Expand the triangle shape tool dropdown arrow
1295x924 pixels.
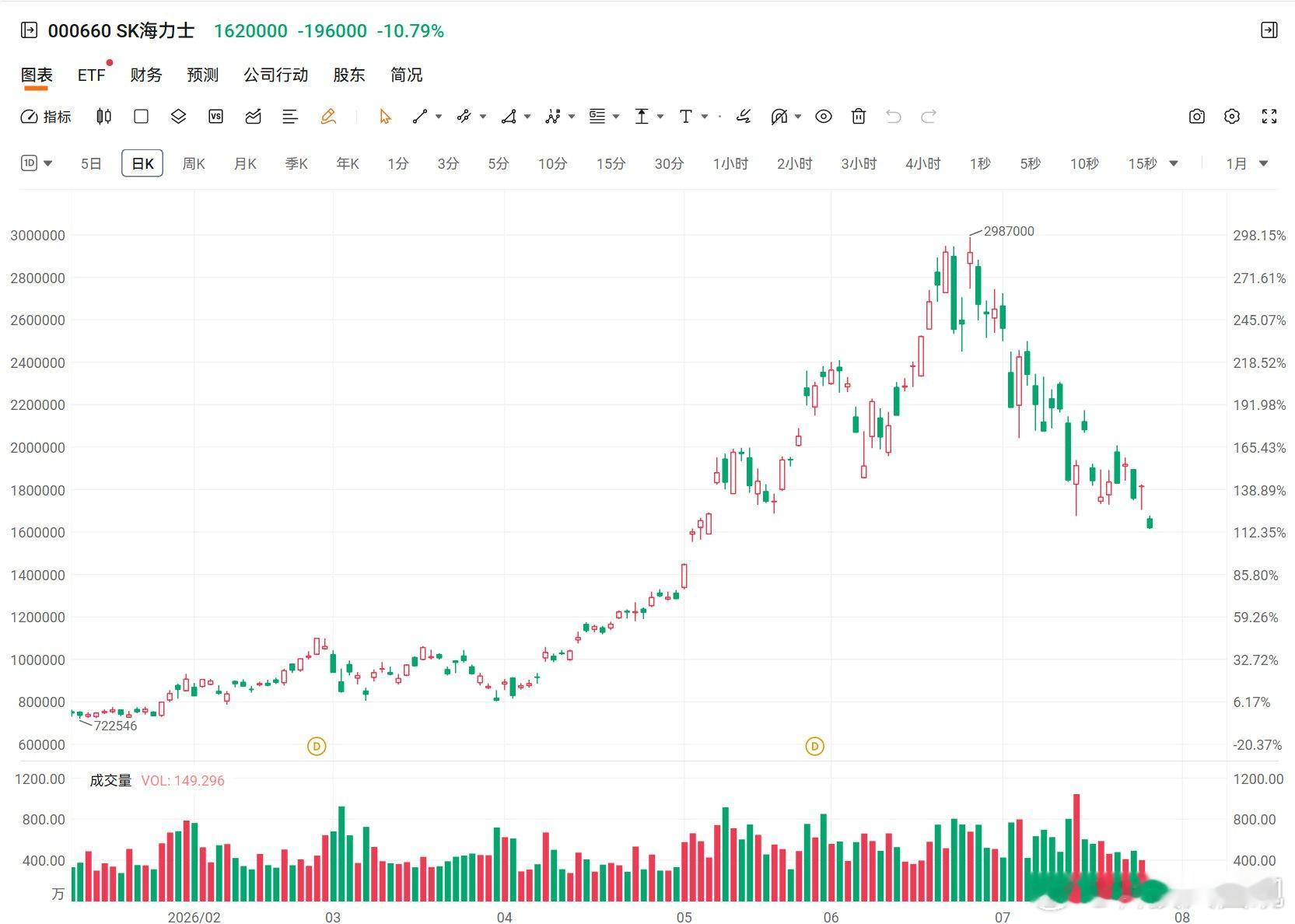527,117
